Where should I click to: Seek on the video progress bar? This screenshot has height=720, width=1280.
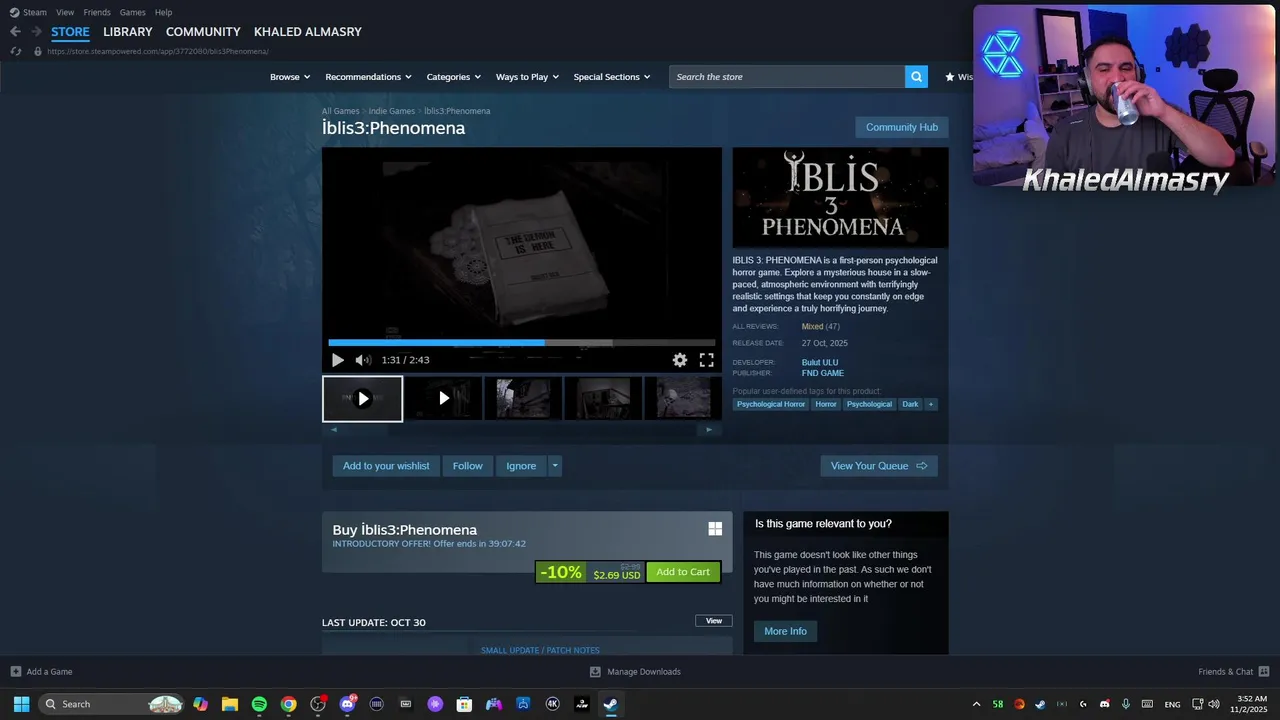tap(522, 342)
